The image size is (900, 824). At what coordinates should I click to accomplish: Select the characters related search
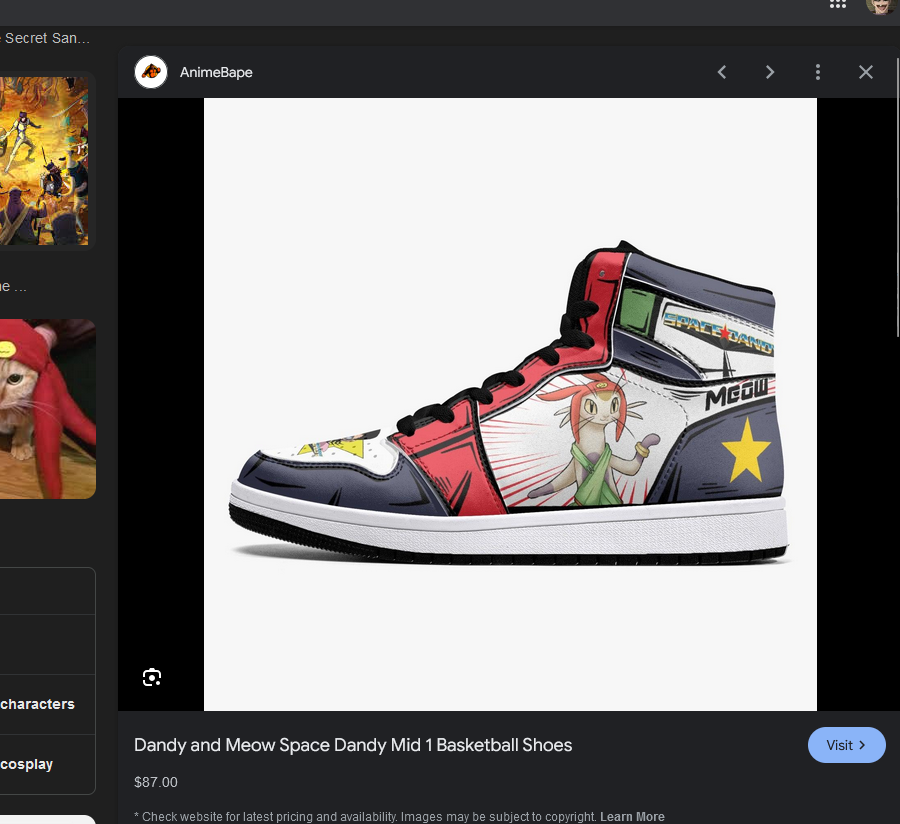(47, 704)
